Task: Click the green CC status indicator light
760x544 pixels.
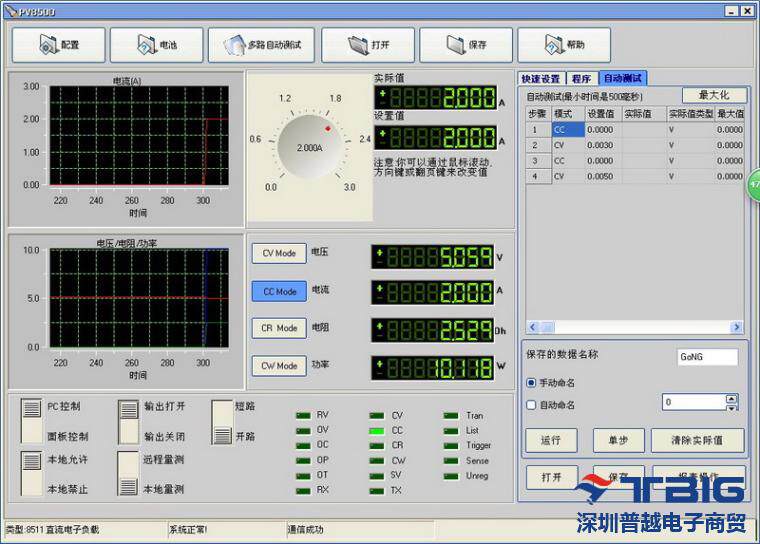Action: (377, 430)
